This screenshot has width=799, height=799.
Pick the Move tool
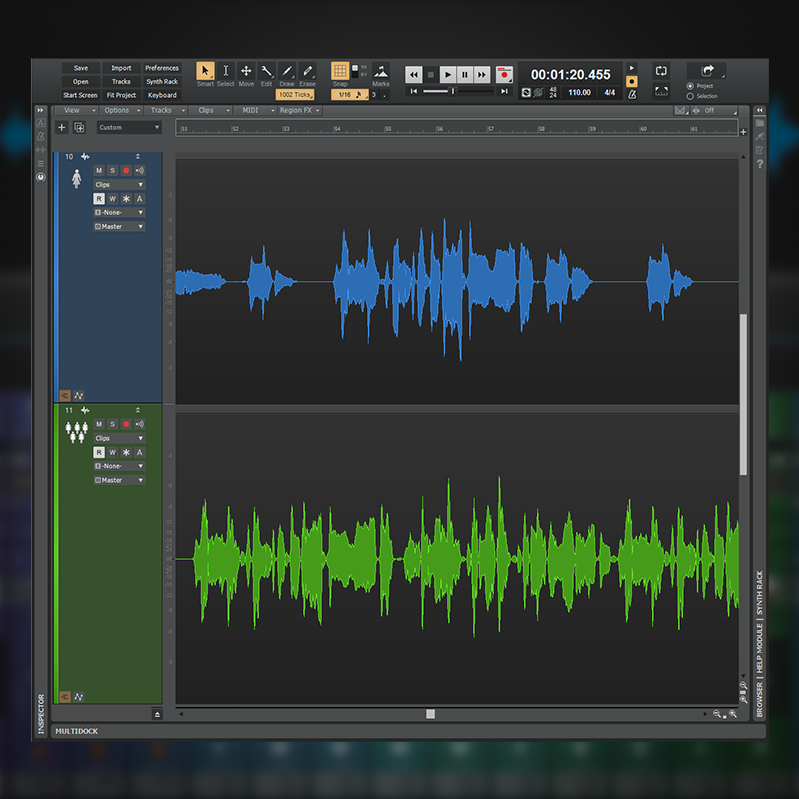point(246,71)
